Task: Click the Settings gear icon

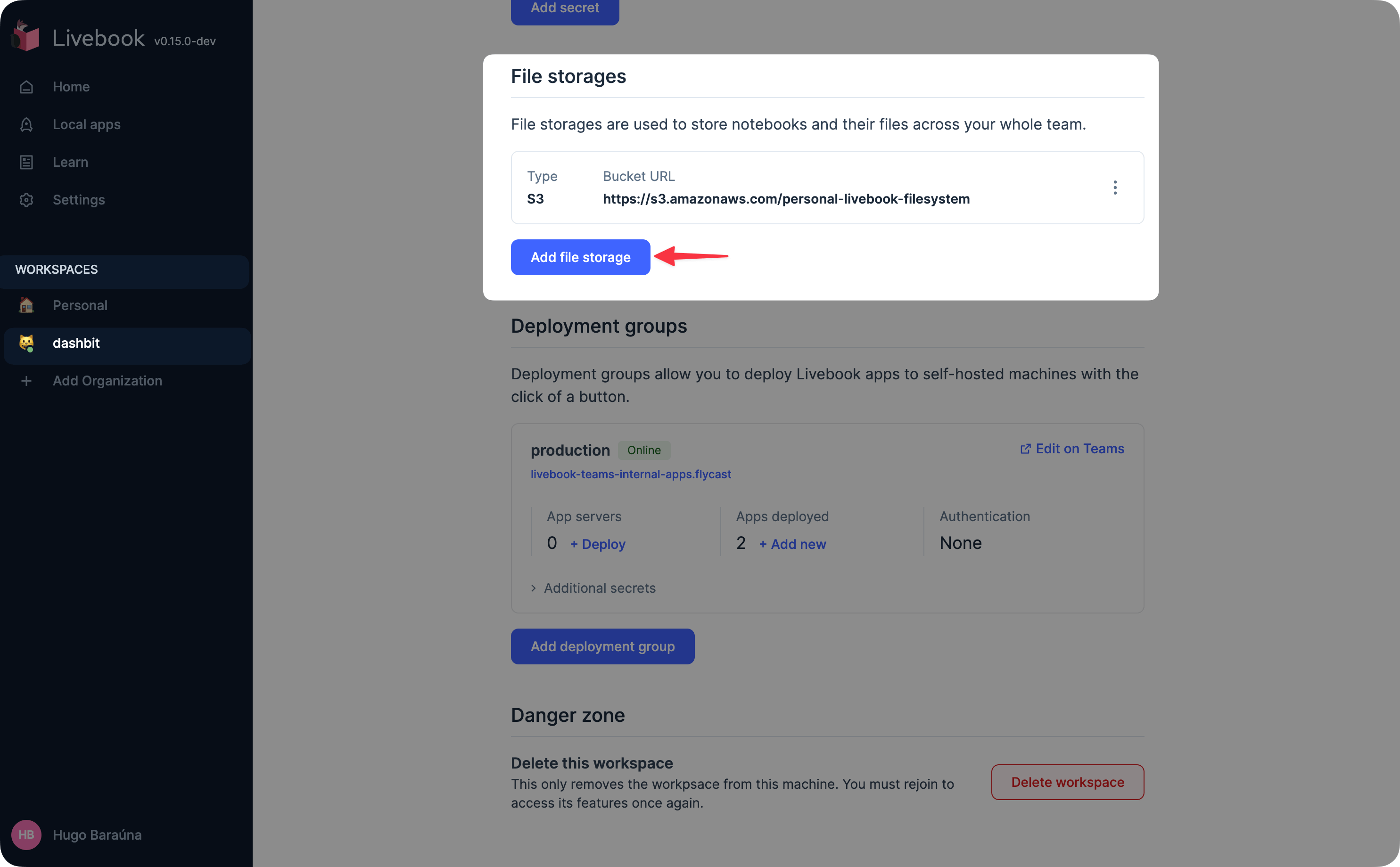Action: (26, 200)
